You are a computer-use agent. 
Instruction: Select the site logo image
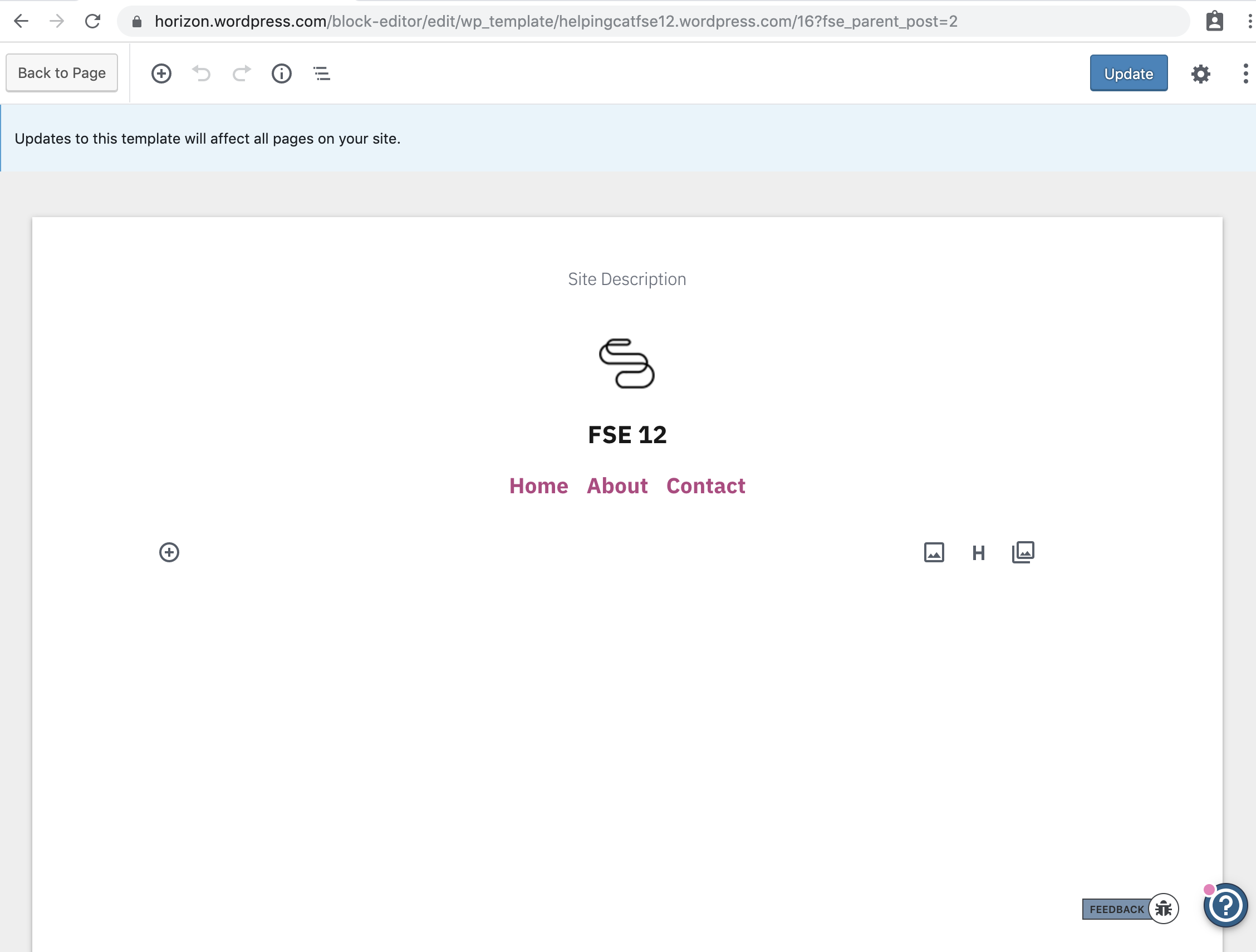pyautogui.click(x=627, y=364)
